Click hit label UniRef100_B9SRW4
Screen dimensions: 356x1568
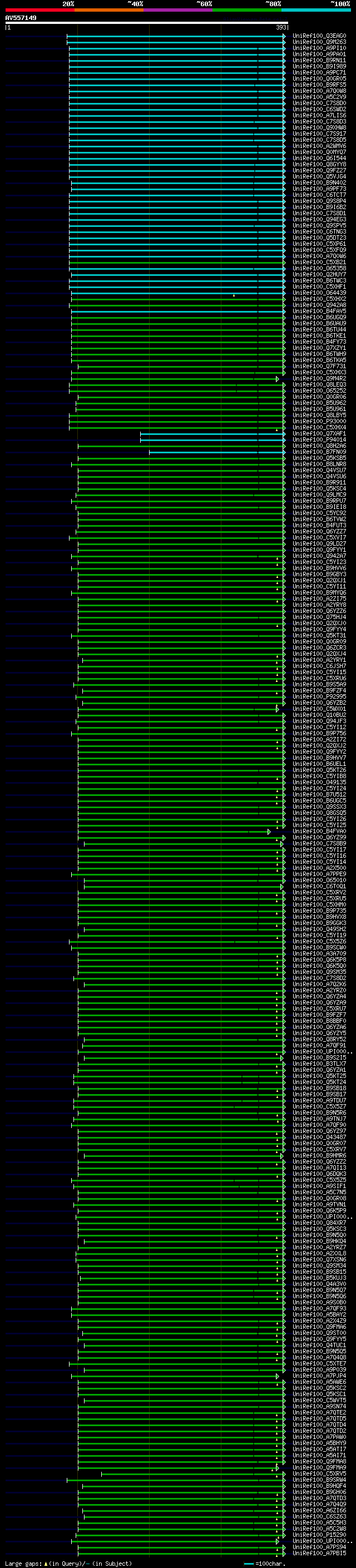pyautogui.click(x=319, y=1480)
